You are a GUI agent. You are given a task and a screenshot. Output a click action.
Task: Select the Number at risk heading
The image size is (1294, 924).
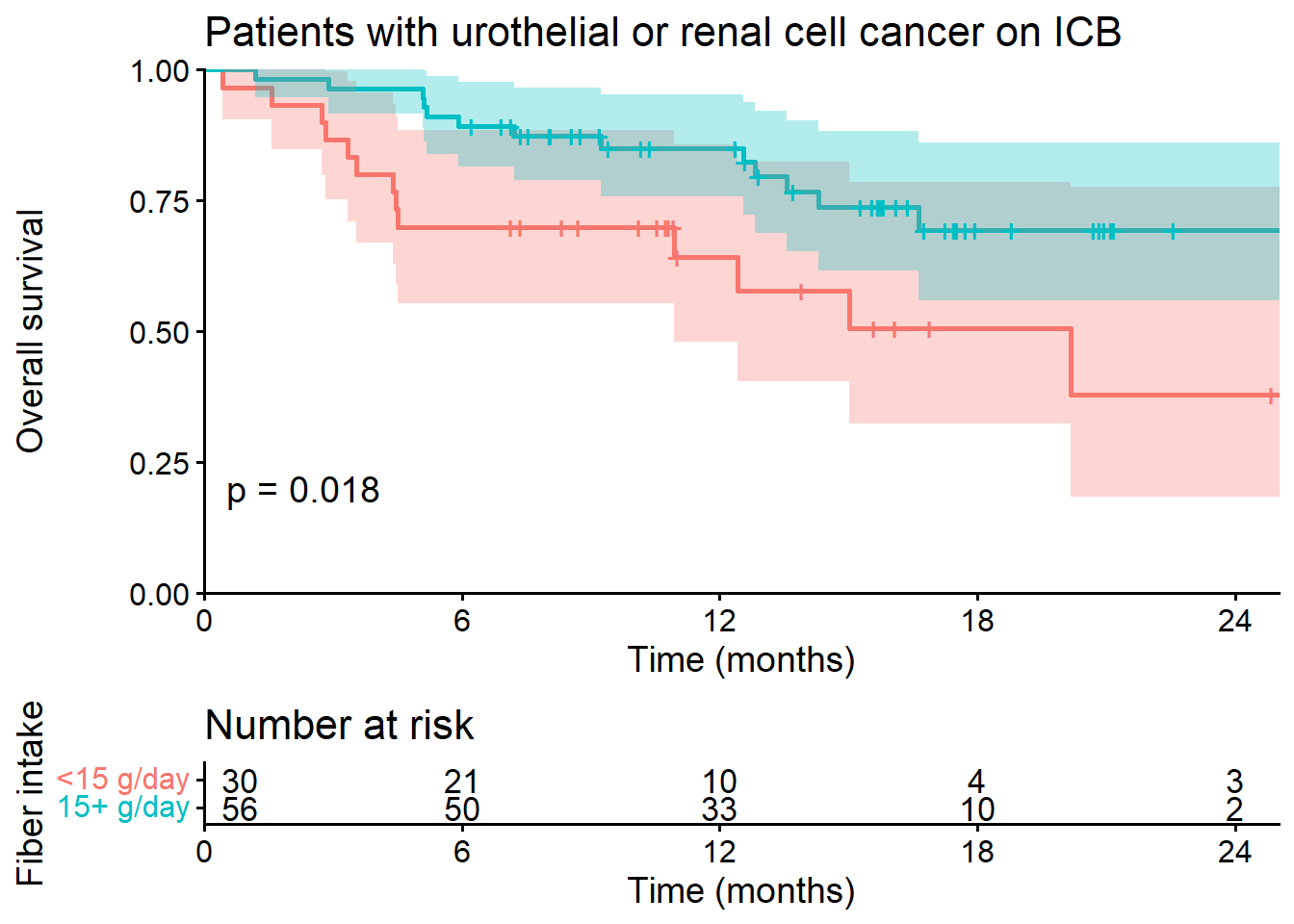pyautogui.click(x=339, y=726)
